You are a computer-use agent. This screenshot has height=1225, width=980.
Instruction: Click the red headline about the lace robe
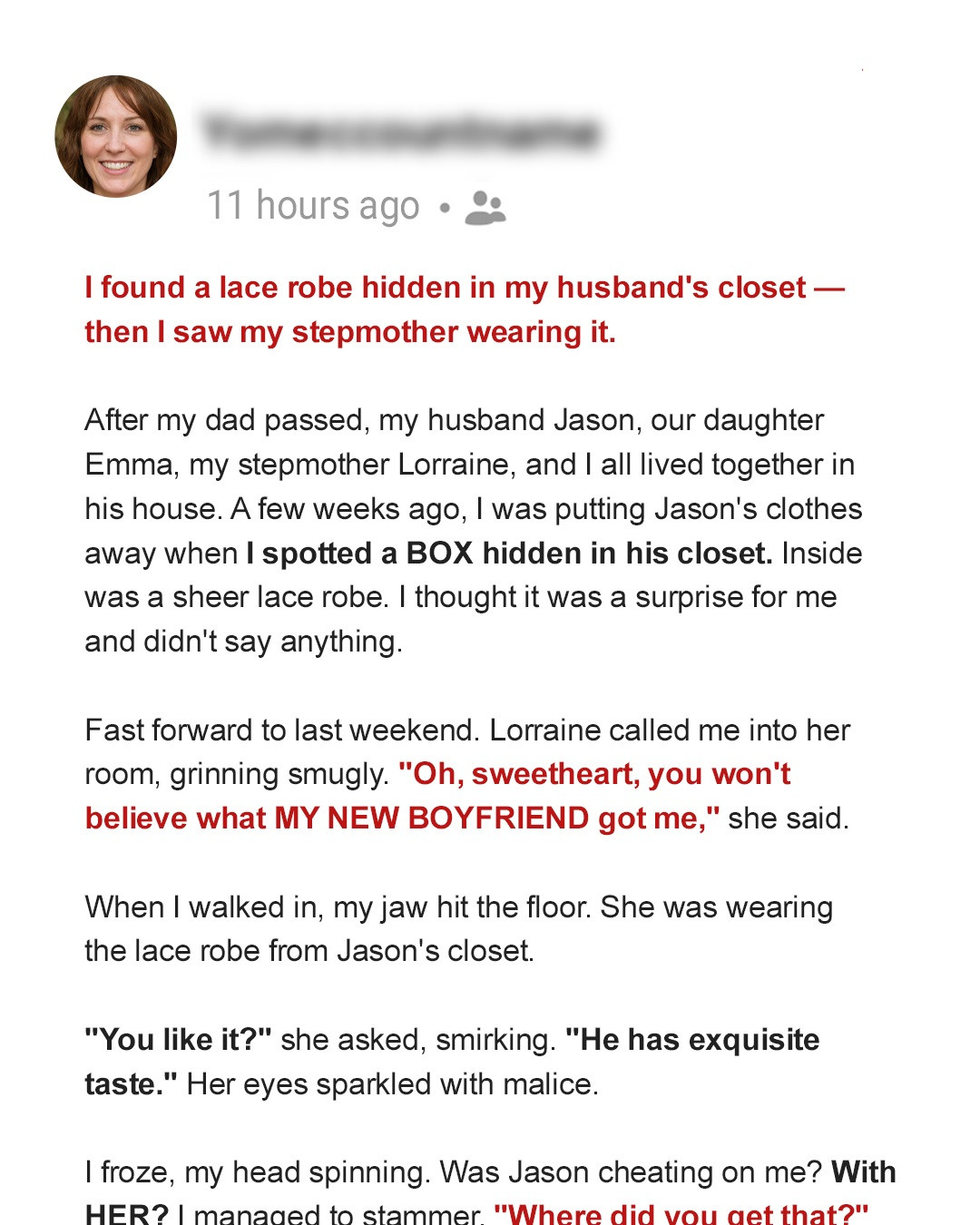pyautogui.click(x=463, y=288)
